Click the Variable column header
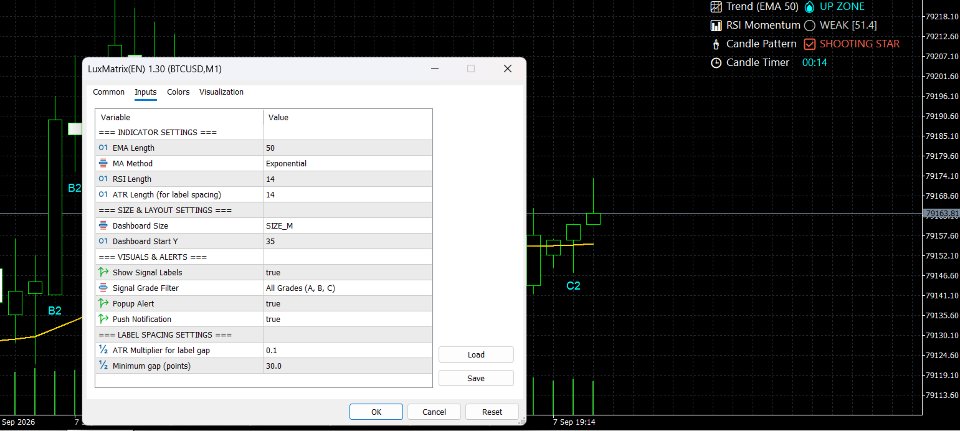 (179, 117)
